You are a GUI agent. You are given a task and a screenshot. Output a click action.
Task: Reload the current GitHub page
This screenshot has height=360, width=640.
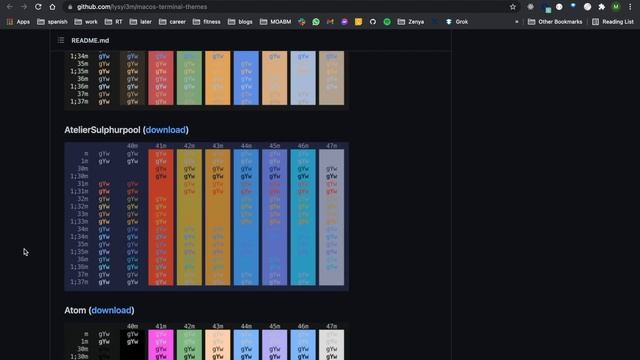[38, 7]
